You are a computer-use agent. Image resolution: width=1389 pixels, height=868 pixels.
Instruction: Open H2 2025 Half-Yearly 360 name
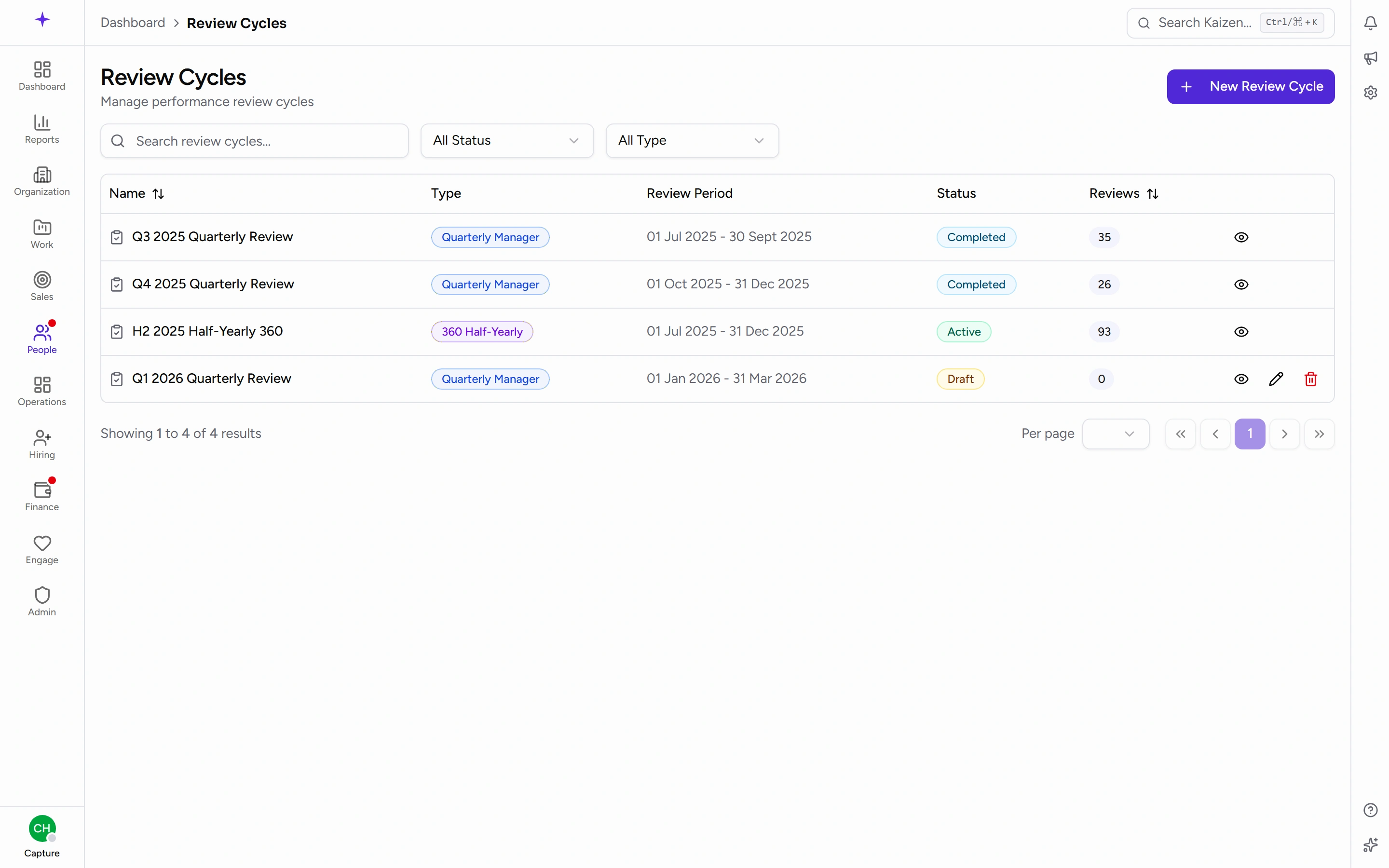pos(207,331)
